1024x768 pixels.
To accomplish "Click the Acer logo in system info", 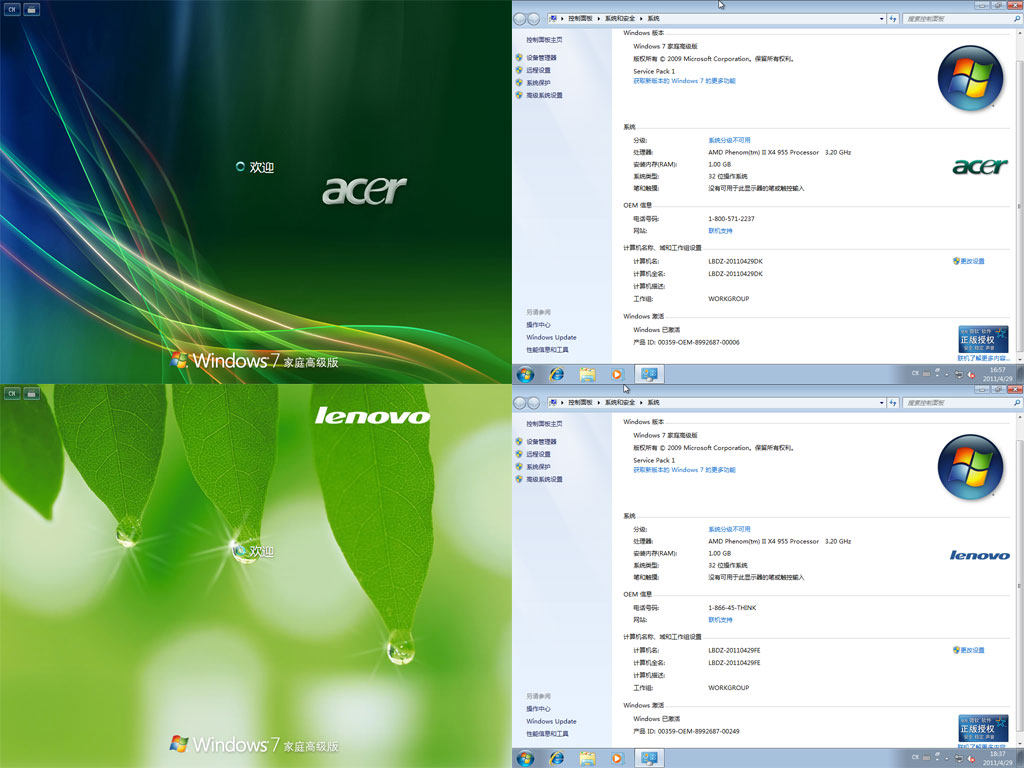I will tap(979, 166).
